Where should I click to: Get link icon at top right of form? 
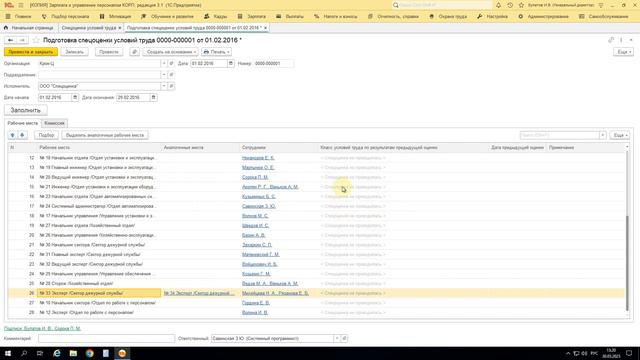pyautogui.click(x=611, y=40)
